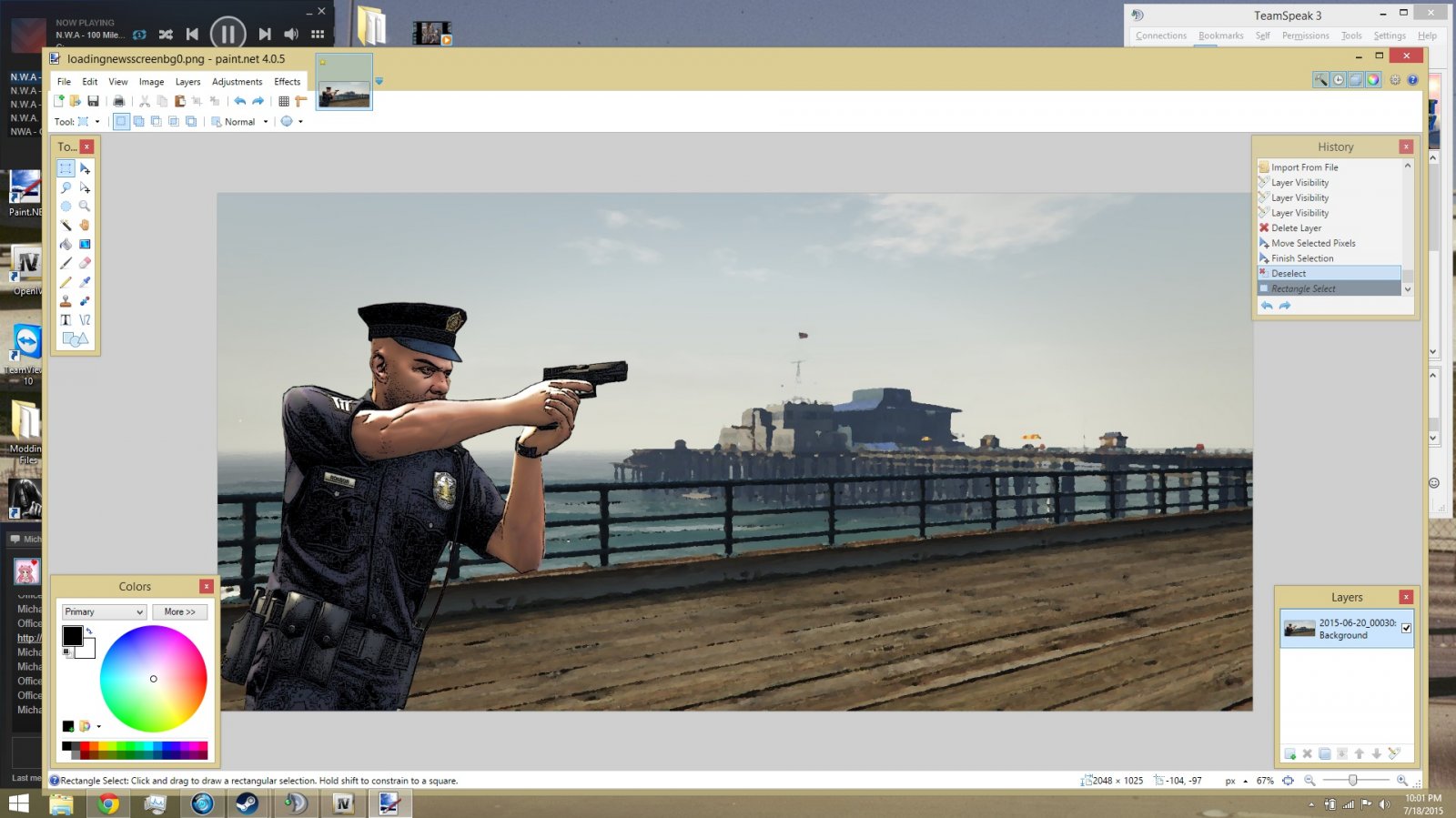Adjust the zoom slider in status bar
This screenshot has height=818, width=1456.
coord(1353,781)
